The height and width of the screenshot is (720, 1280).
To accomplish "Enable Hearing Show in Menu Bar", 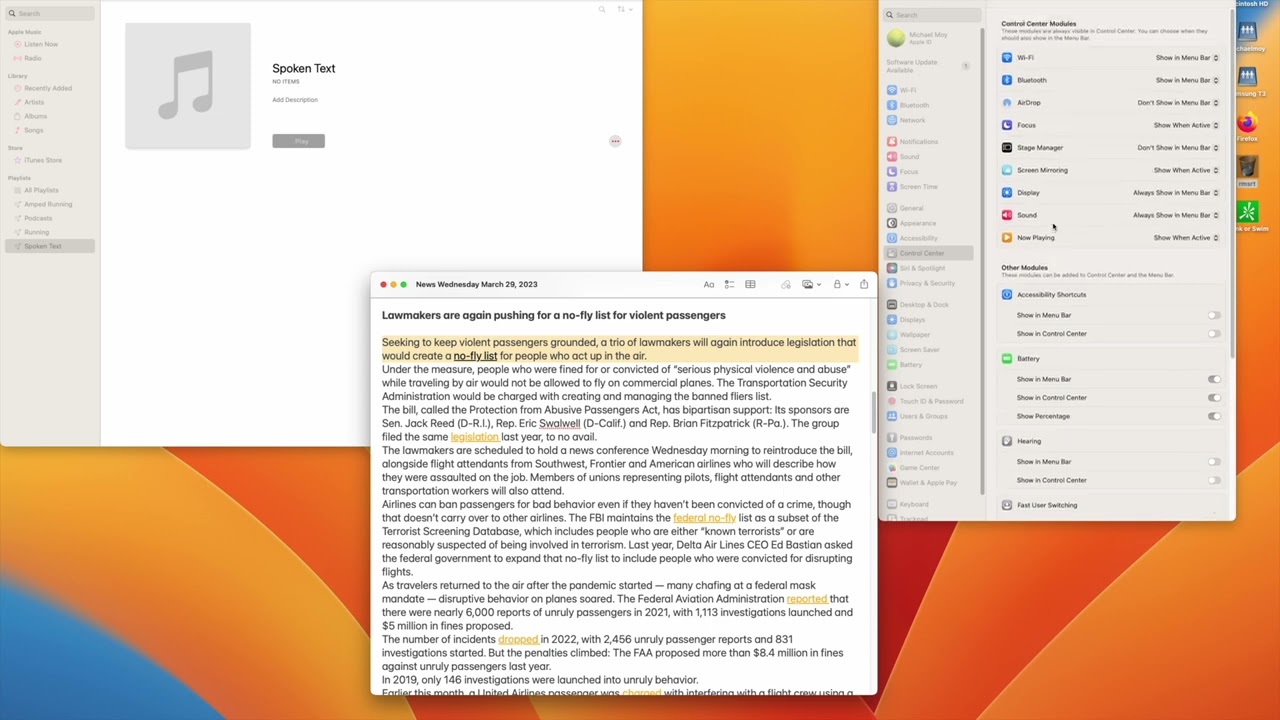I will [1213, 462].
